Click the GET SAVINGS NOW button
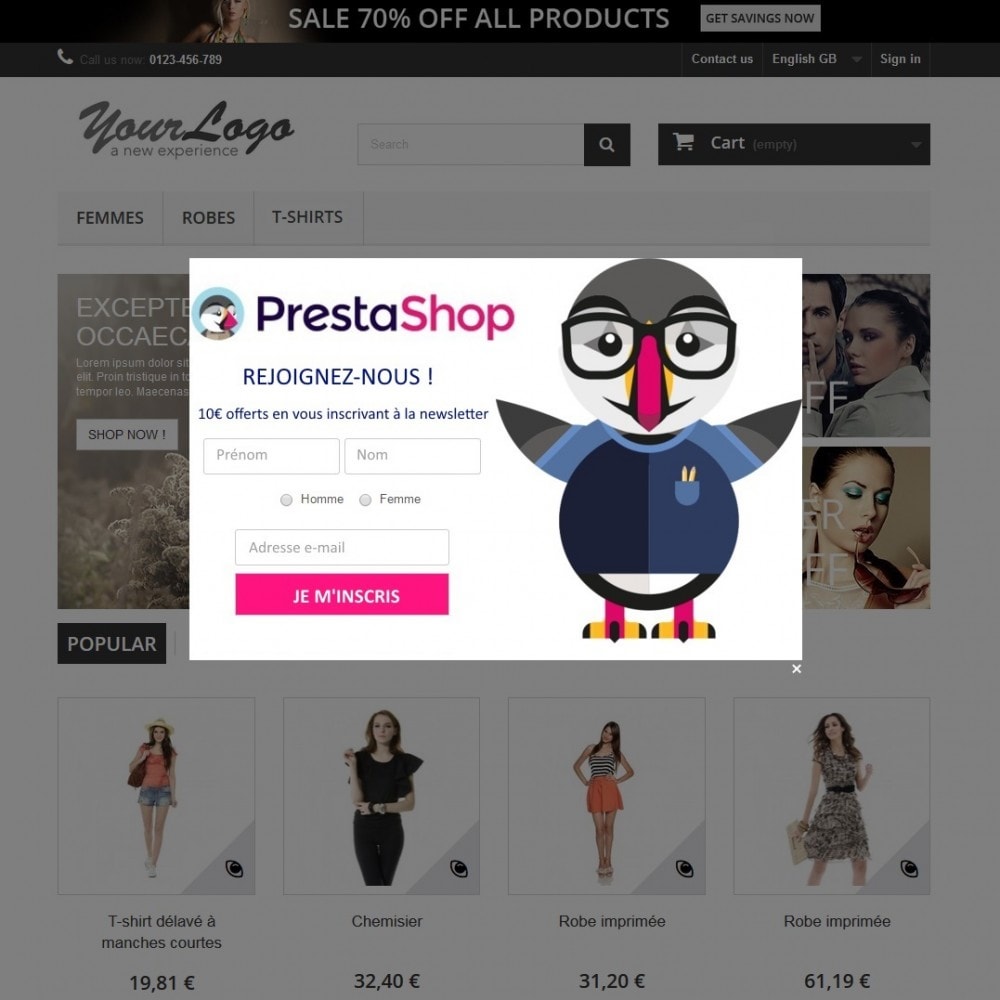This screenshot has height=1000, width=1000. click(760, 18)
